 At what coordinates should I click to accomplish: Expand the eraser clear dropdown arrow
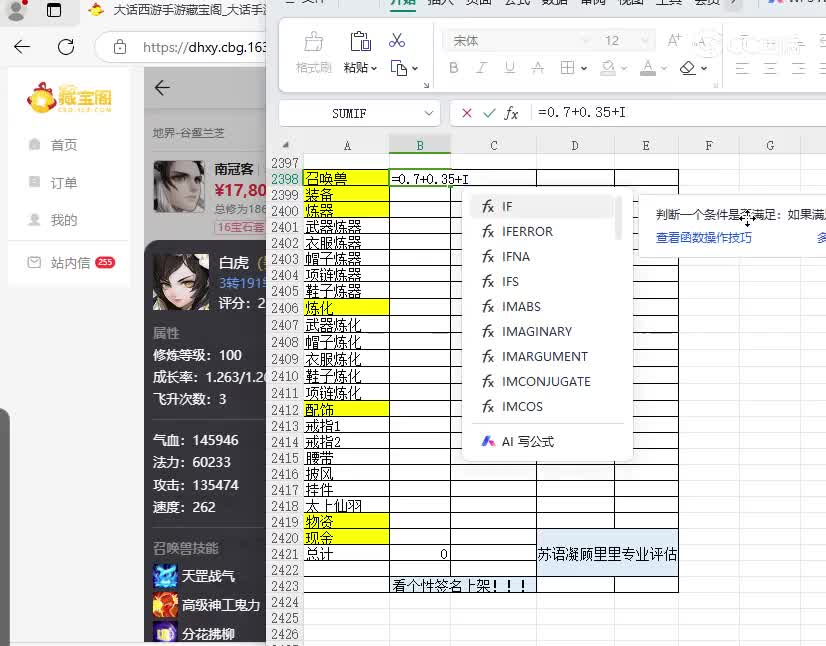tap(704, 68)
